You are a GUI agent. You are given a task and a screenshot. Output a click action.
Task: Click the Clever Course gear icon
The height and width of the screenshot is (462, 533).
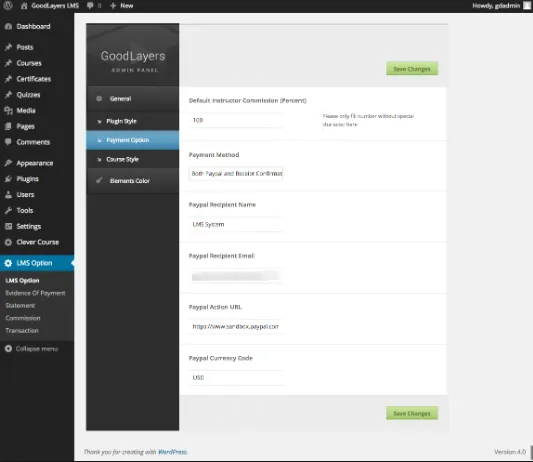8,242
